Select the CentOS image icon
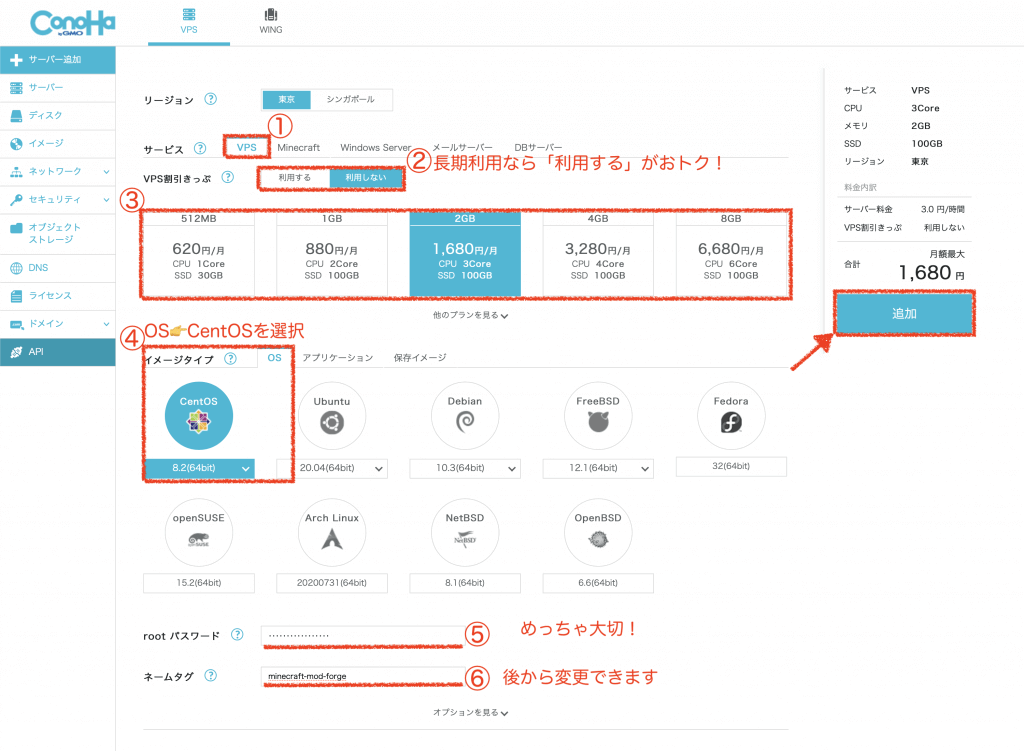Screen dimensions: 1024x751 (x=199, y=416)
